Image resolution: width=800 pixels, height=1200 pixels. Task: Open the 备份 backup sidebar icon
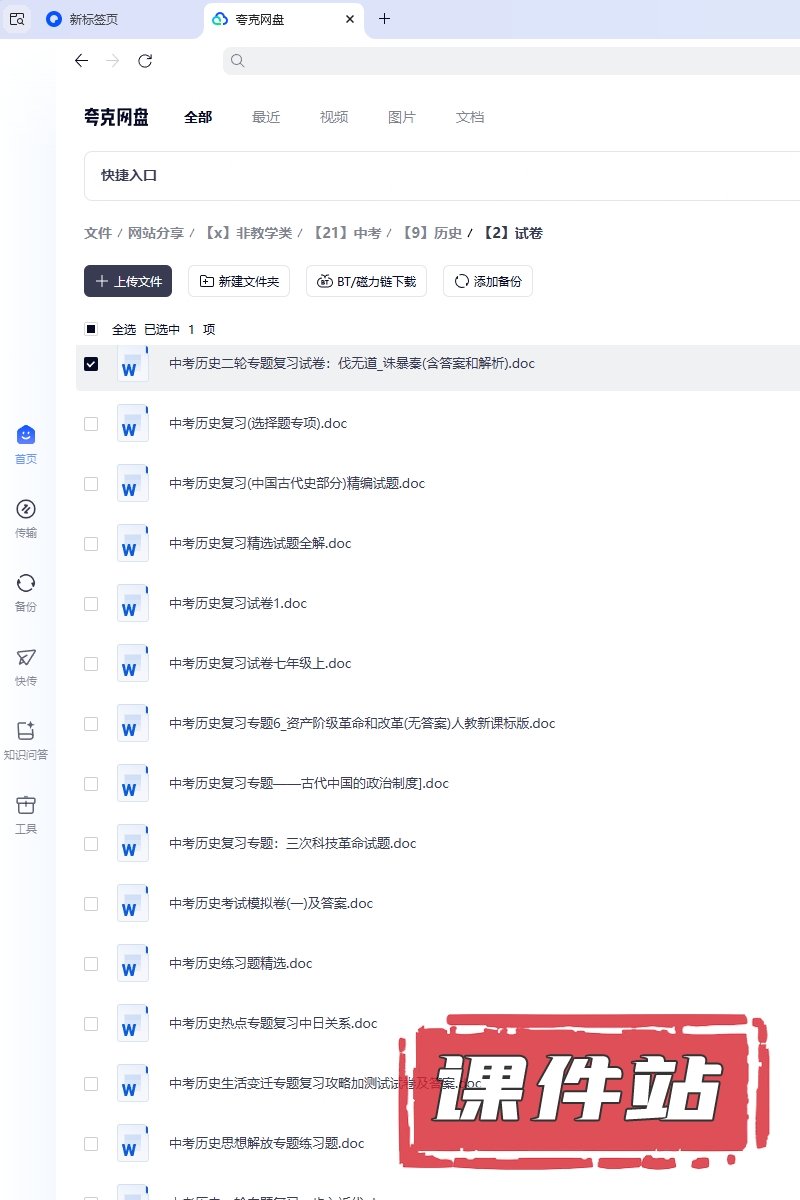tap(26, 584)
